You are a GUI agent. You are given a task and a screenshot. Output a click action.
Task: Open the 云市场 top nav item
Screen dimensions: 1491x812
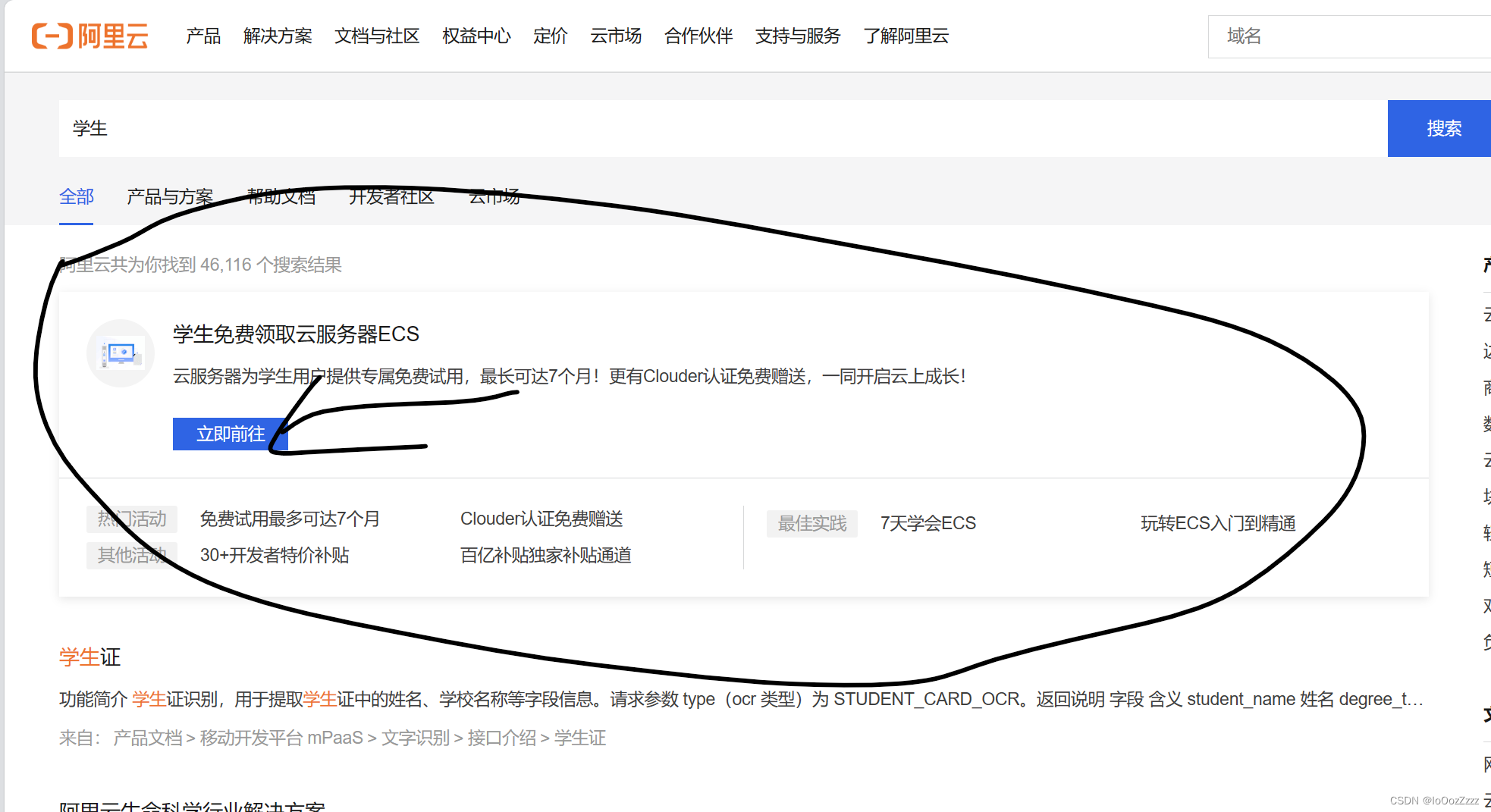(616, 36)
